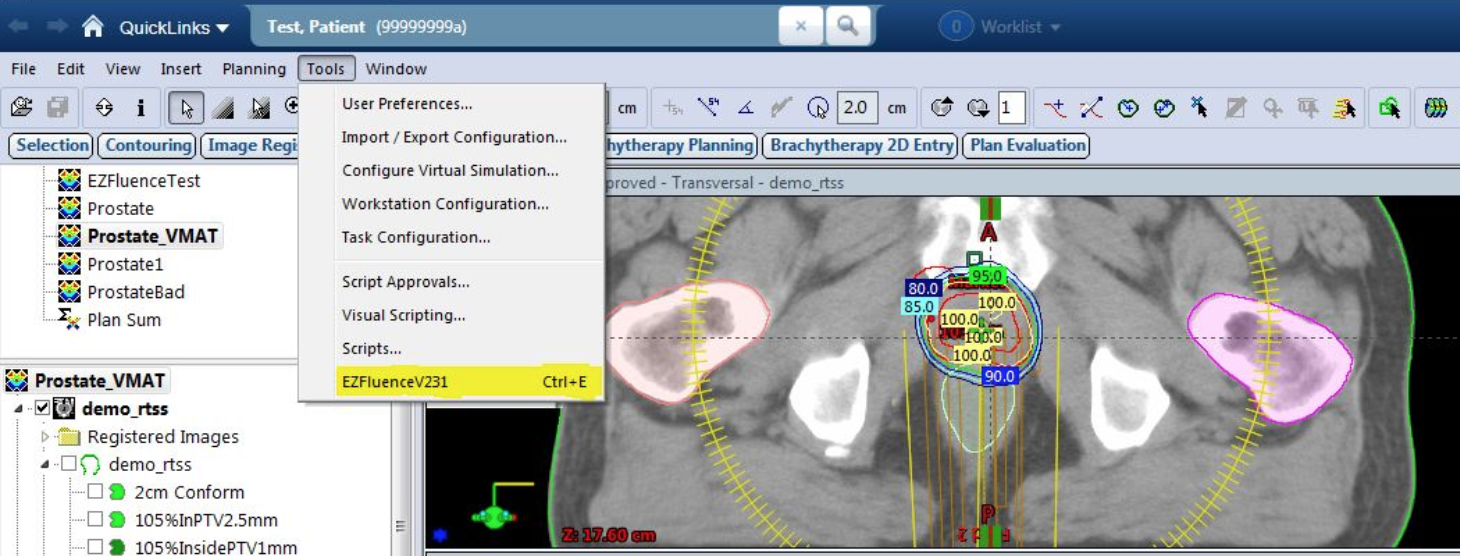This screenshot has height=556, width=1460.
Task: Click the circle cursor tool icon
Action: [817, 107]
